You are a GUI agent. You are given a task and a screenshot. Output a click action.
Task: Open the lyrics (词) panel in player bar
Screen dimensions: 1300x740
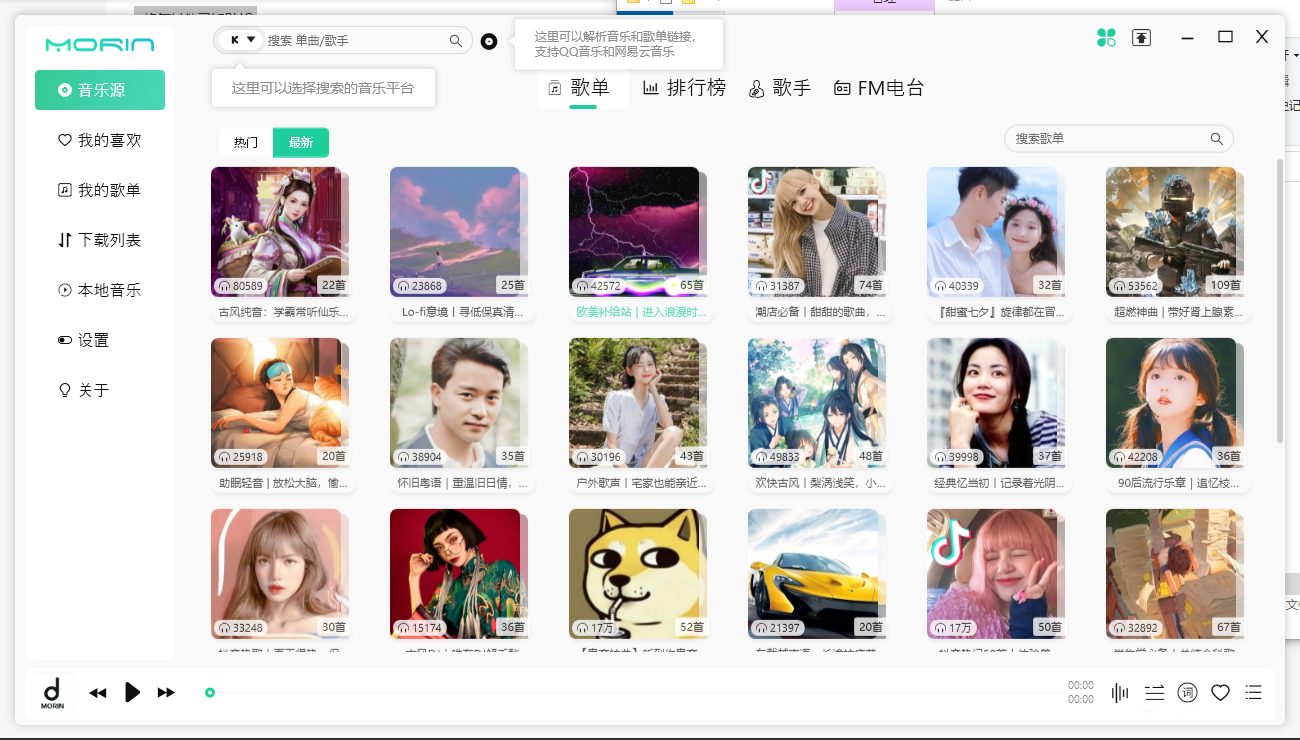1187,692
